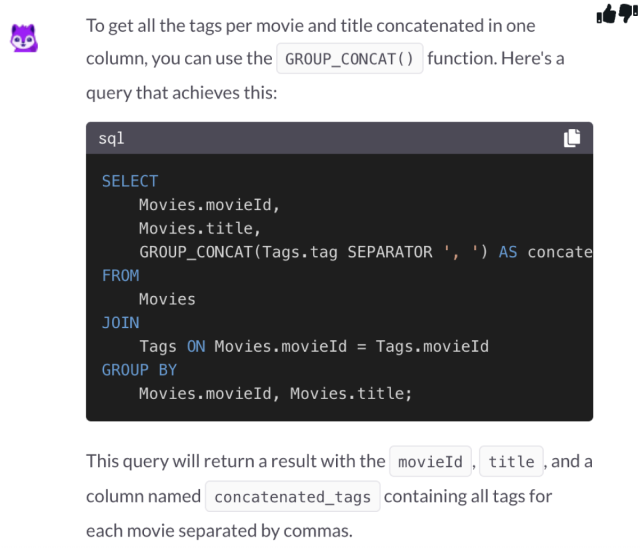Click the GROUP BY keyword in the code
The width and height of the screenshot is (640, 552).
[139, 370]
